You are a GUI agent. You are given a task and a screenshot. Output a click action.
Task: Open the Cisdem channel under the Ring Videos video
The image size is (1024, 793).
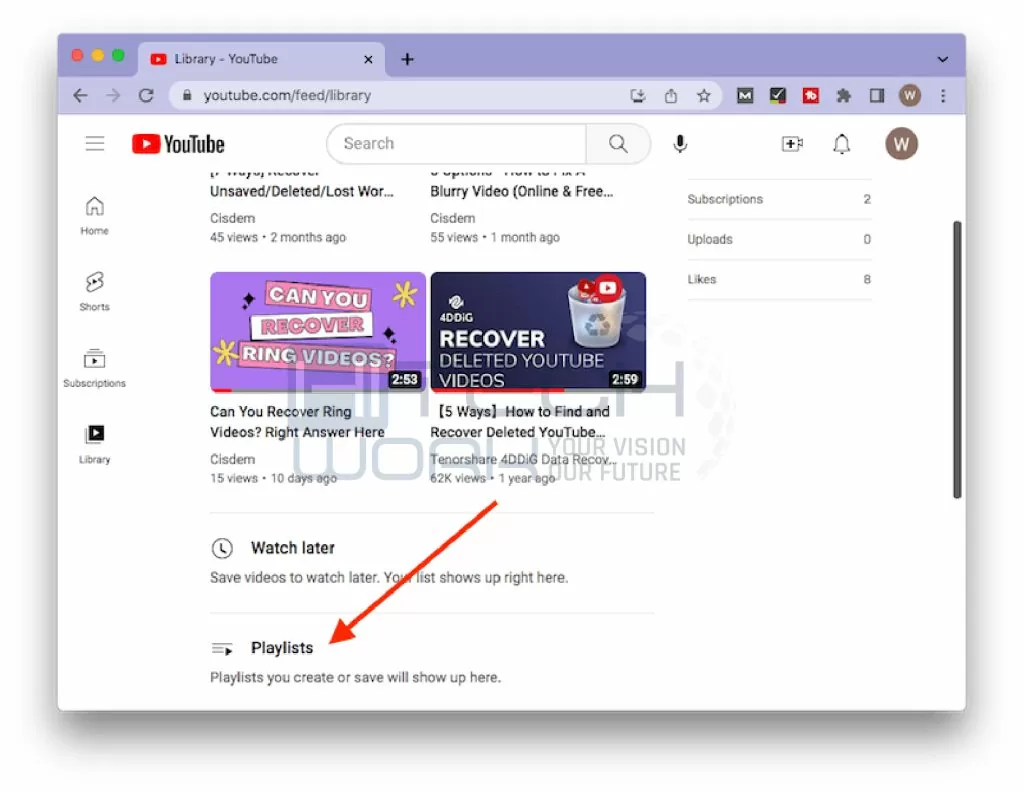click(x=232, y=459)
